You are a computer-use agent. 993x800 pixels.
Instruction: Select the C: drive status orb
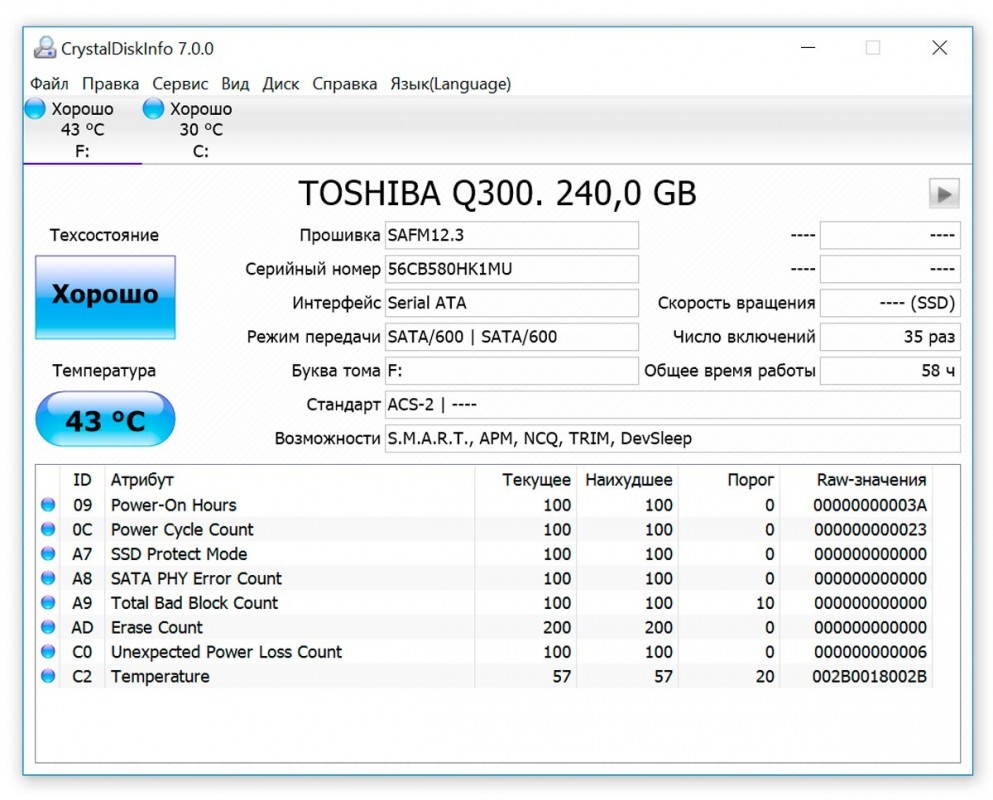[x=153, y=109]
